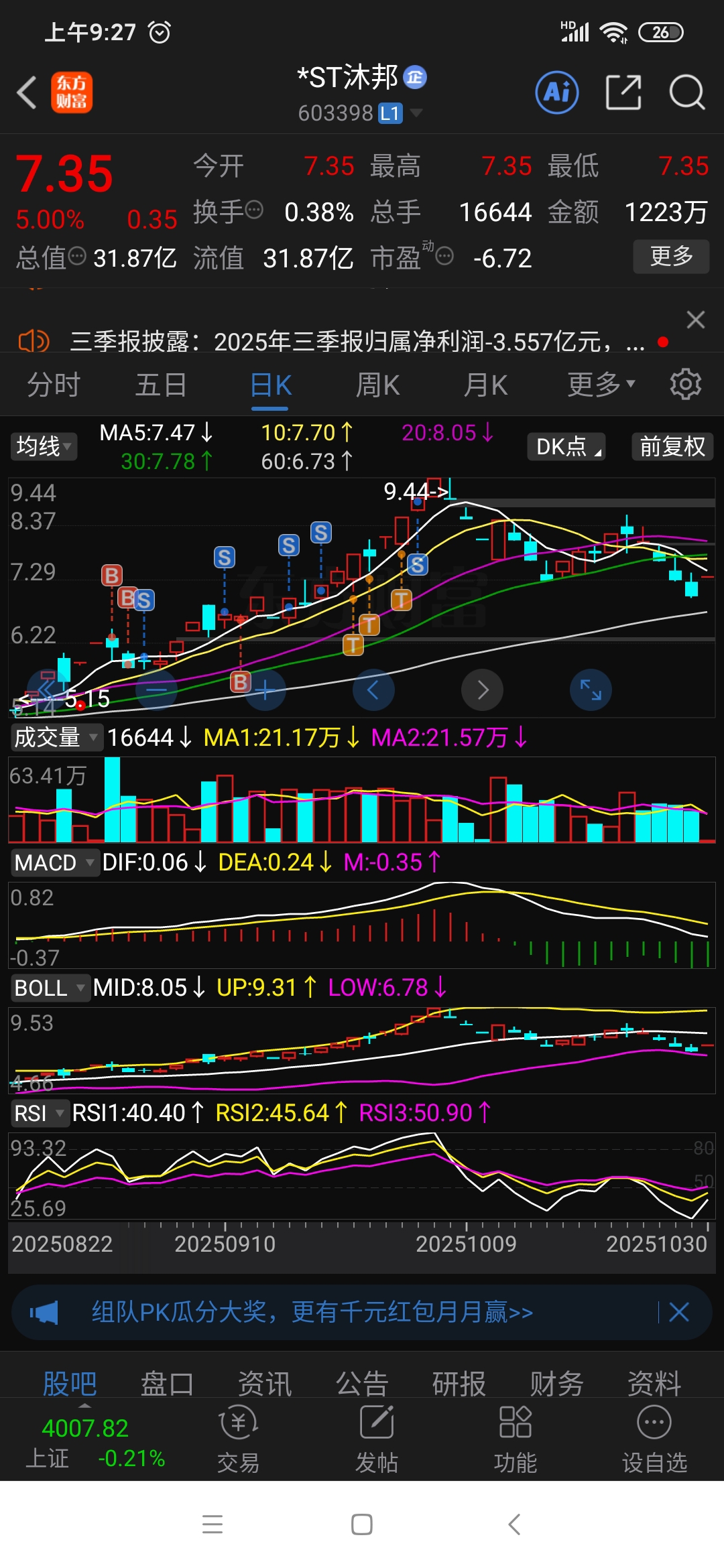
Task: Tap the L1 quote level badge
Action: pyautogui.click(x=390, y=113)
